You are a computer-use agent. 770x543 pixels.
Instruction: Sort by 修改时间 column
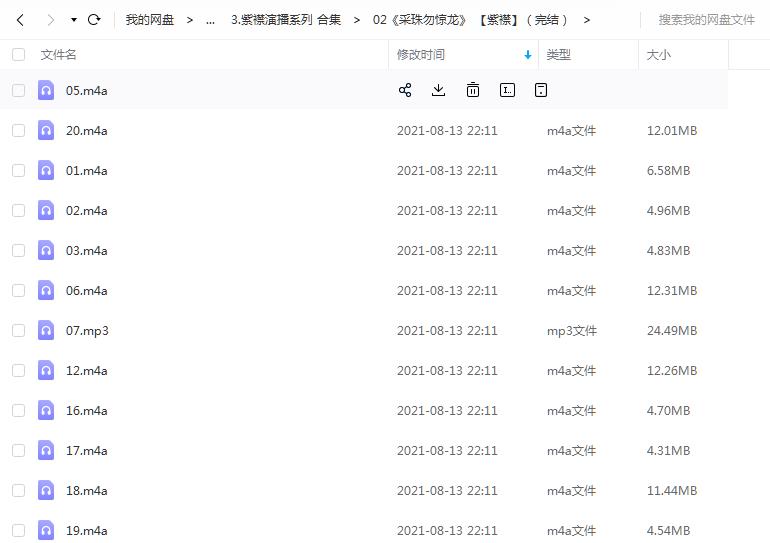(421, 54)
